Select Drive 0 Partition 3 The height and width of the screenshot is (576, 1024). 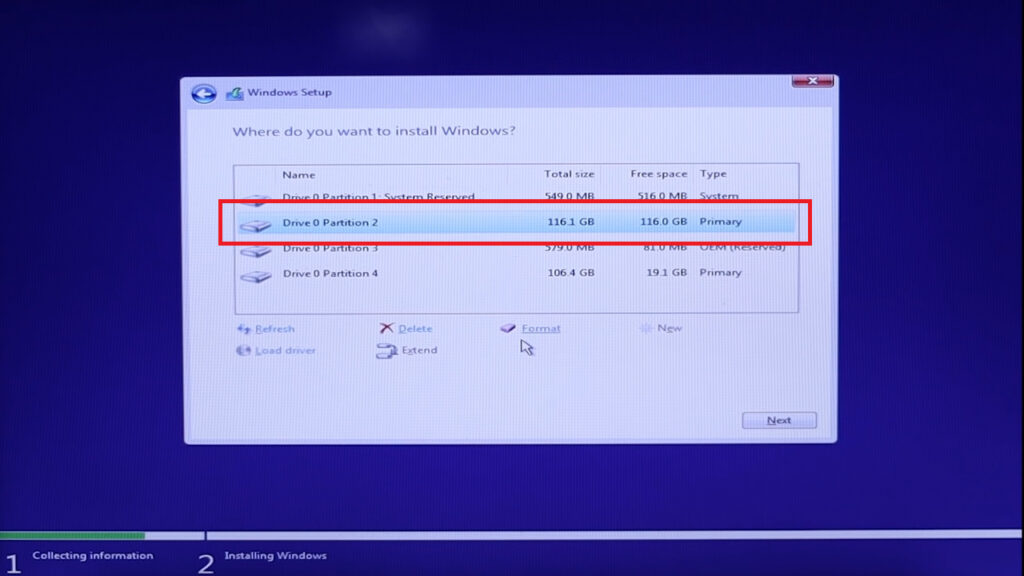(x=450, y=248)
